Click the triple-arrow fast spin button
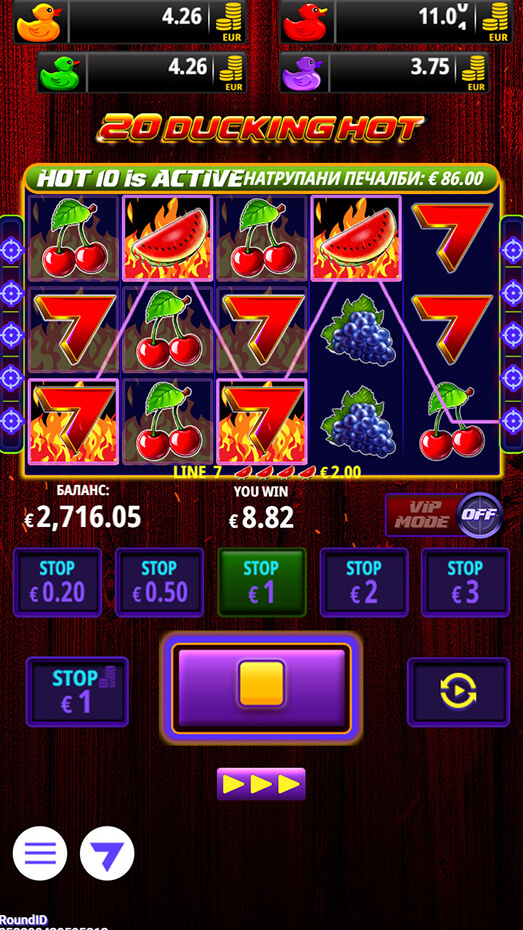The width and height of the screenshot is (523, 930). (x=261, y=784)
